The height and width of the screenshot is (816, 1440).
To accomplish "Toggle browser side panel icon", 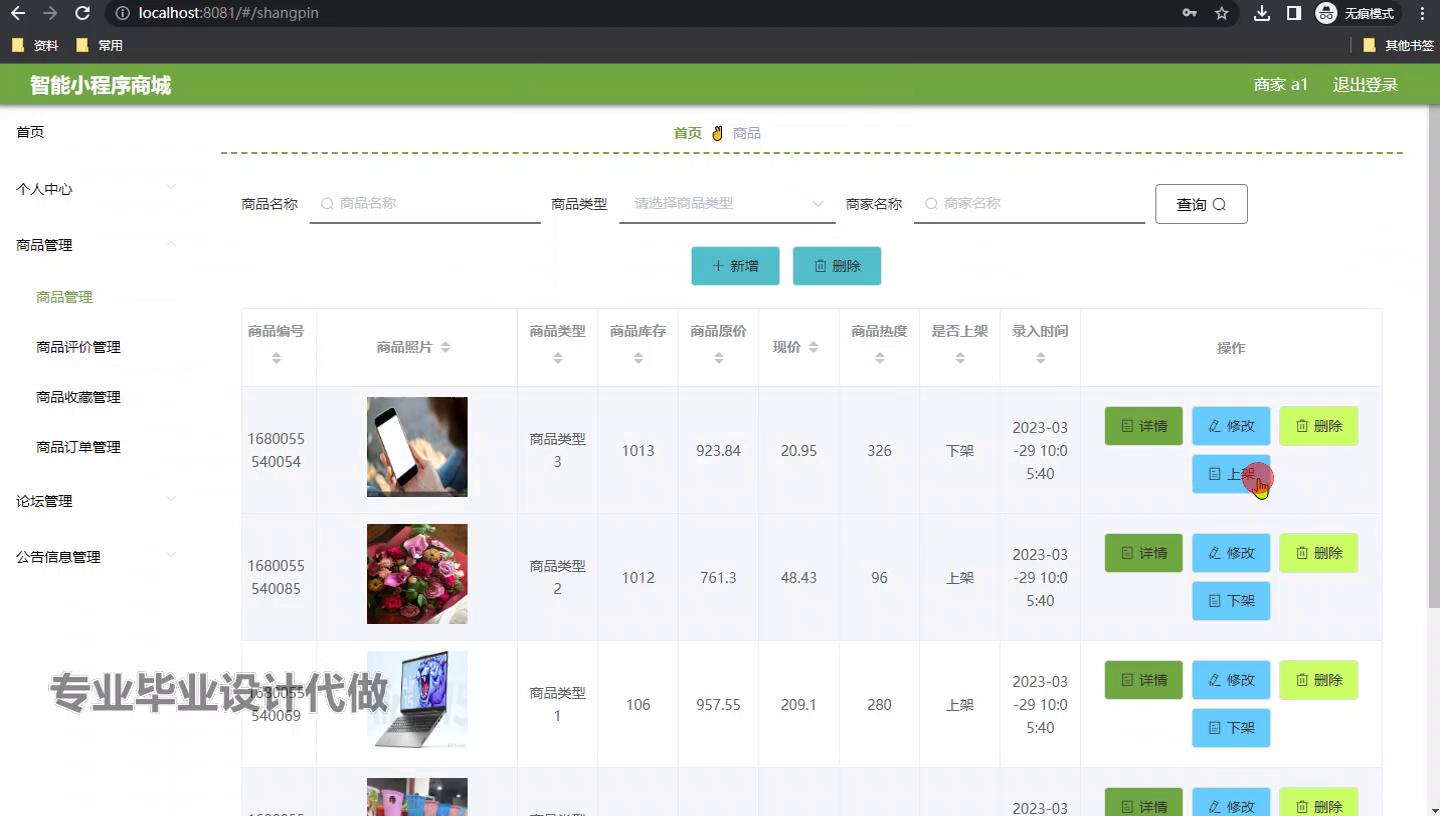I will click(1294, 13).
